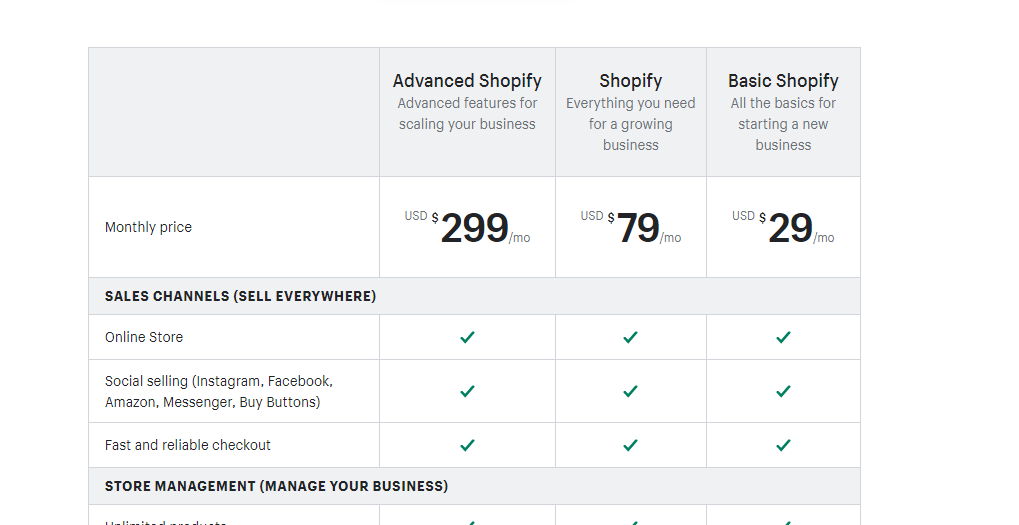Click the Store Management section header

click(276, 486)
